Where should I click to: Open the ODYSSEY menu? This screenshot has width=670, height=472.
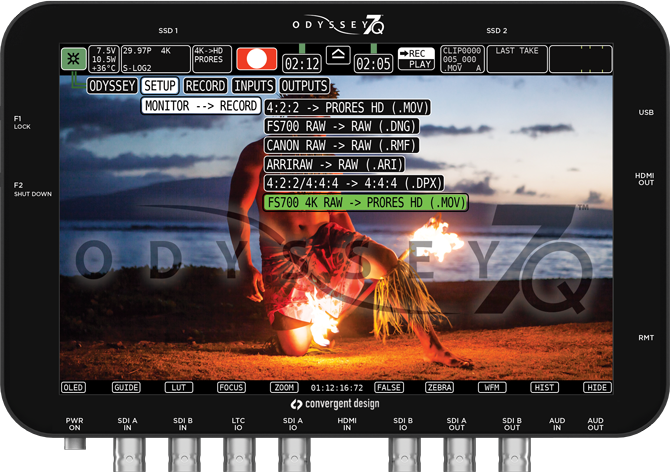tap(112, 86)
